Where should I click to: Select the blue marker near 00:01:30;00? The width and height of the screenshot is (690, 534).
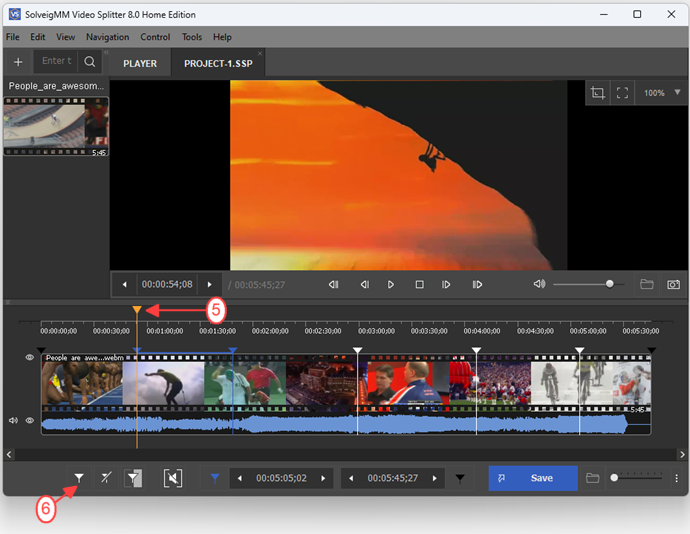[233, 350]
